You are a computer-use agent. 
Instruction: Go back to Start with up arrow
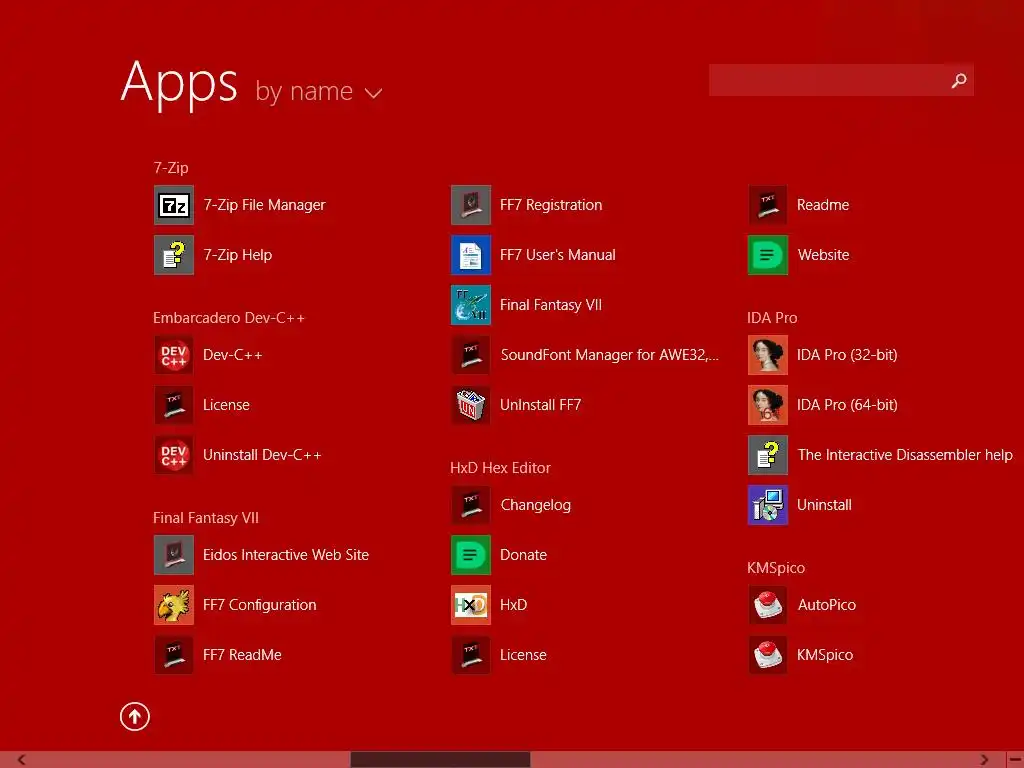[x=135, y=716]
